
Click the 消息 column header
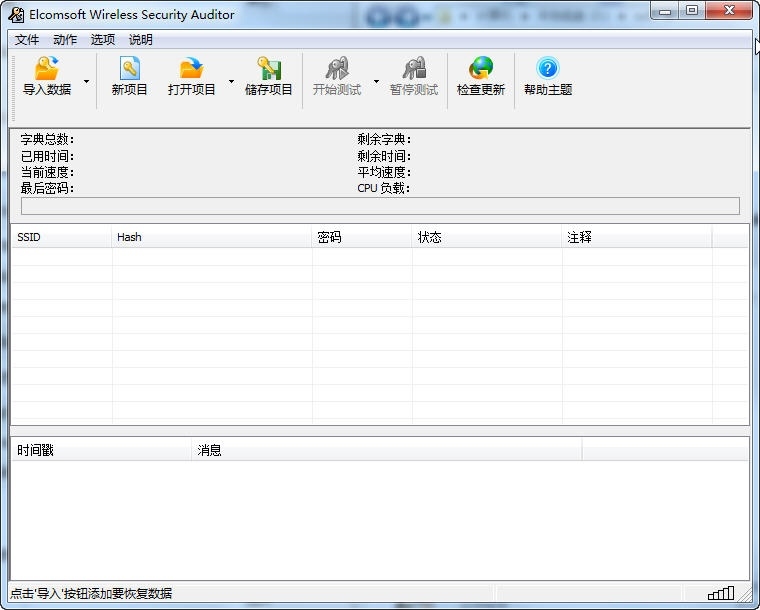coord(387,450)
